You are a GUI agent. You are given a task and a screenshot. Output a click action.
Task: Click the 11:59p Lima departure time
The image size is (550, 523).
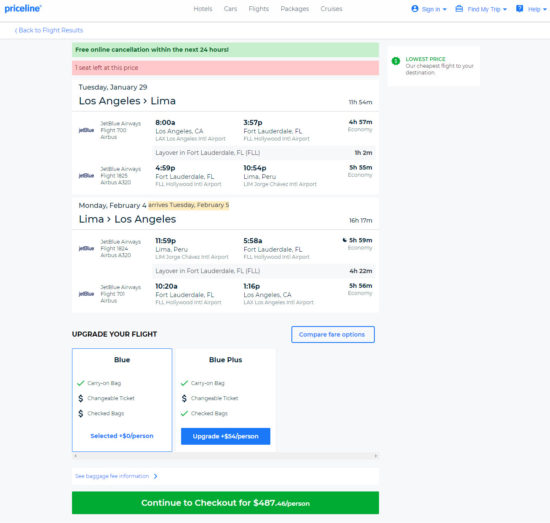tap(166, 241)
